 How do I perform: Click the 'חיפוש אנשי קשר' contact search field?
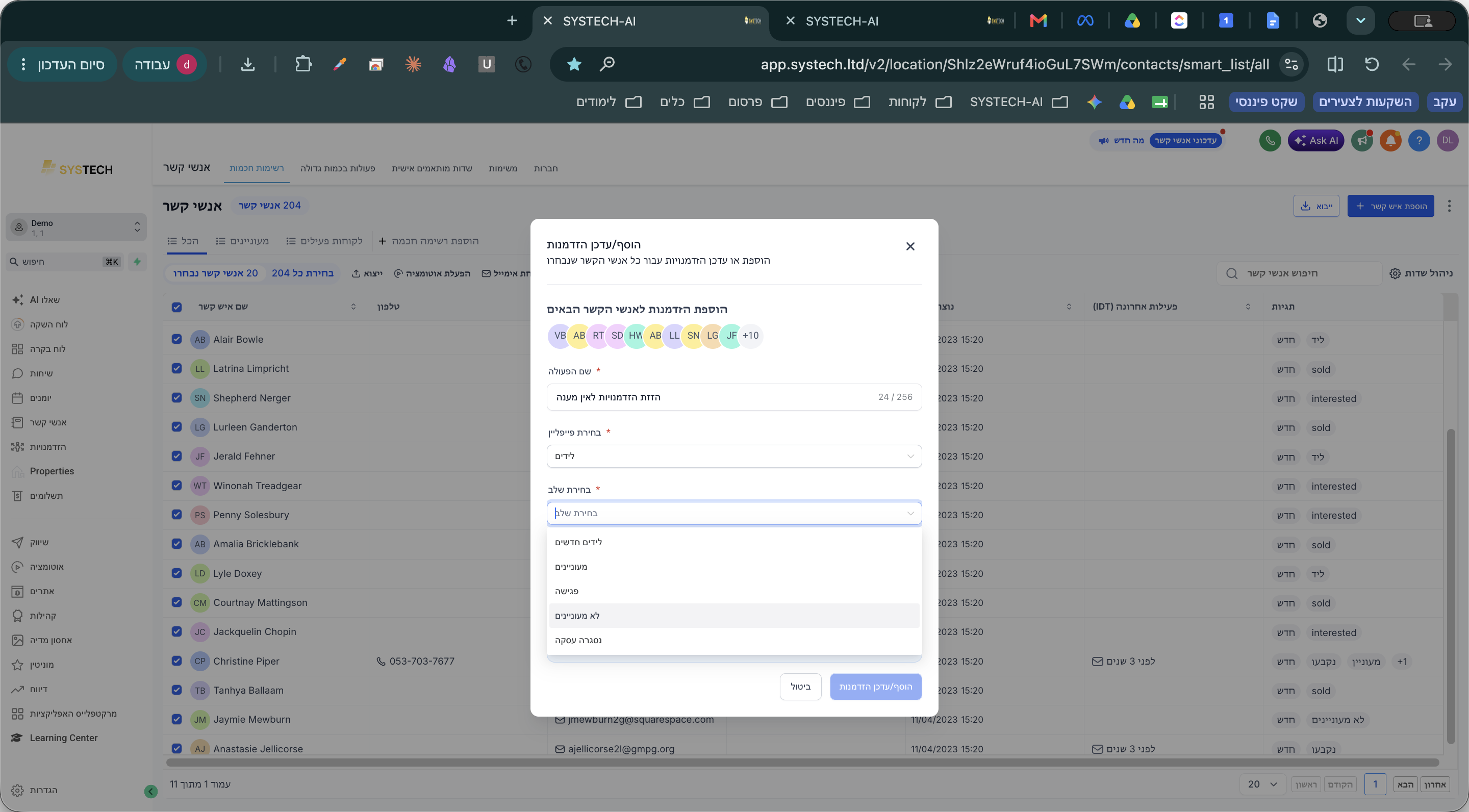pyautogui.click(x=1299, y=273)
